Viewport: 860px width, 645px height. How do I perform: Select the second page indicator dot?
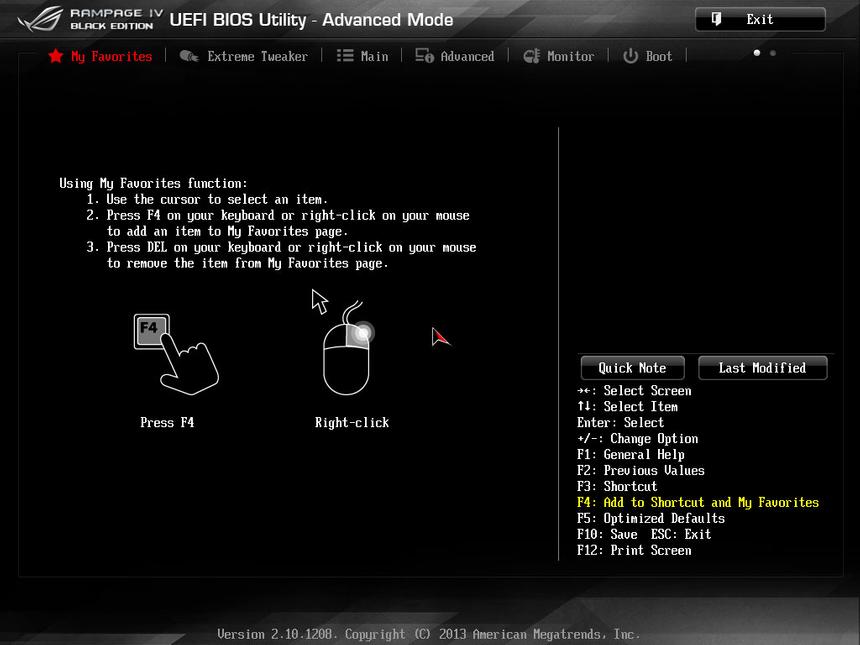click(772, 53)
